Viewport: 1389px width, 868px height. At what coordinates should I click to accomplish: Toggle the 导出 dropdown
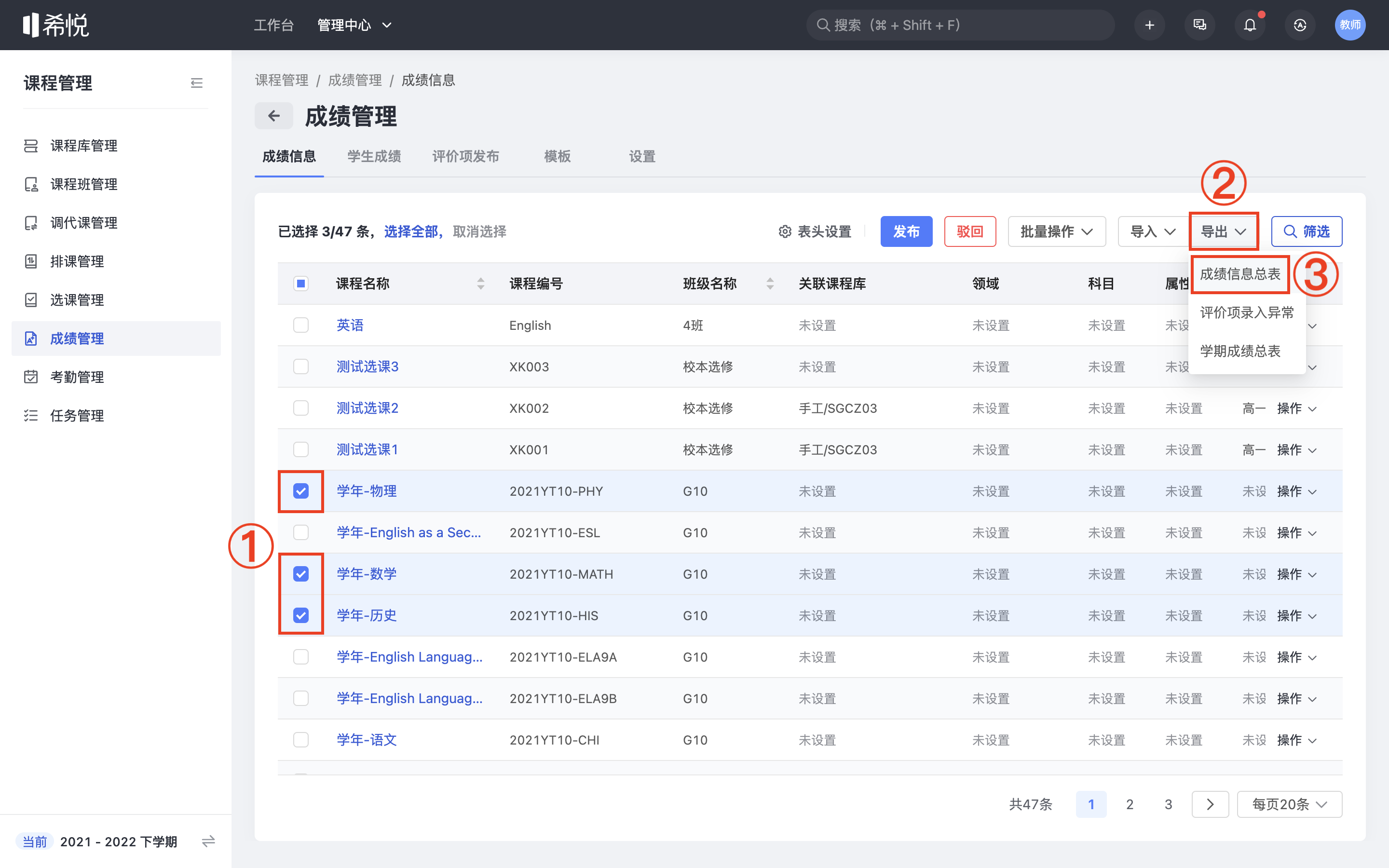coord(1224,231)
